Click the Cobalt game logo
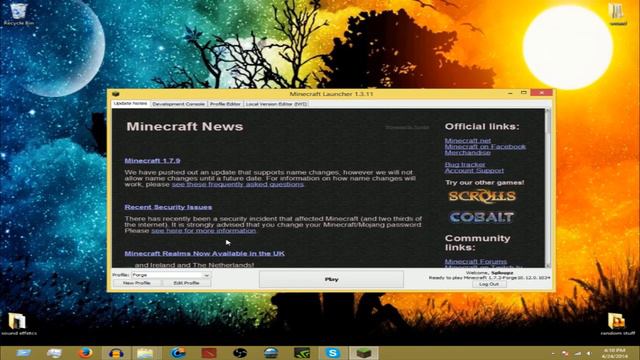This screenshot has width=640, height=360. click(x=482, y=217)
